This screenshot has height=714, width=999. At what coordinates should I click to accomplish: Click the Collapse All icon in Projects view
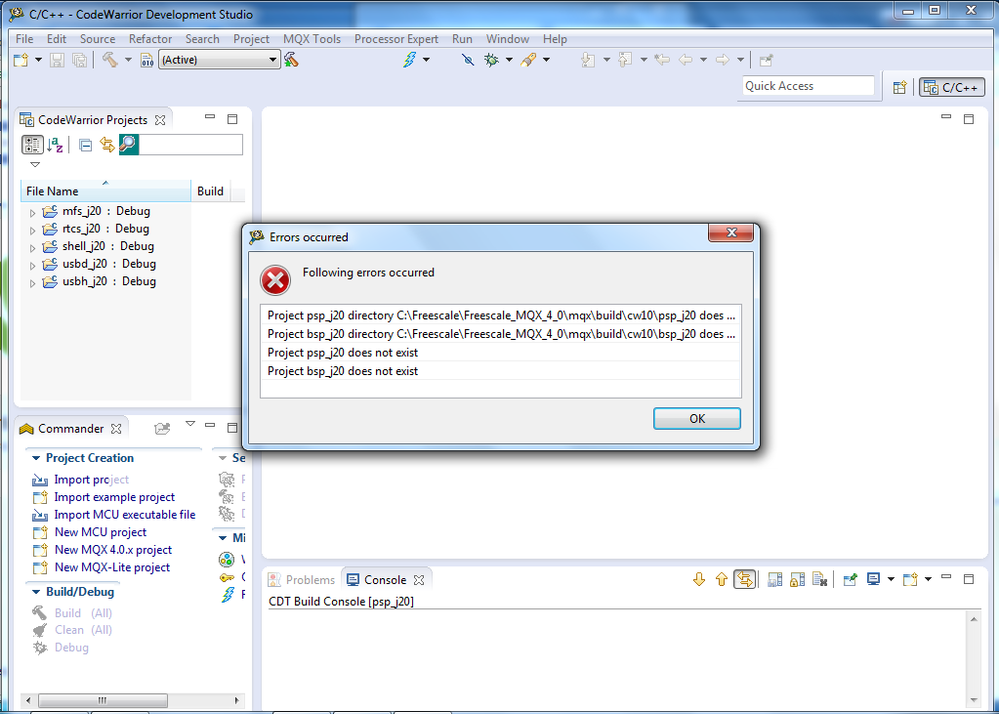tap(85, 145)
